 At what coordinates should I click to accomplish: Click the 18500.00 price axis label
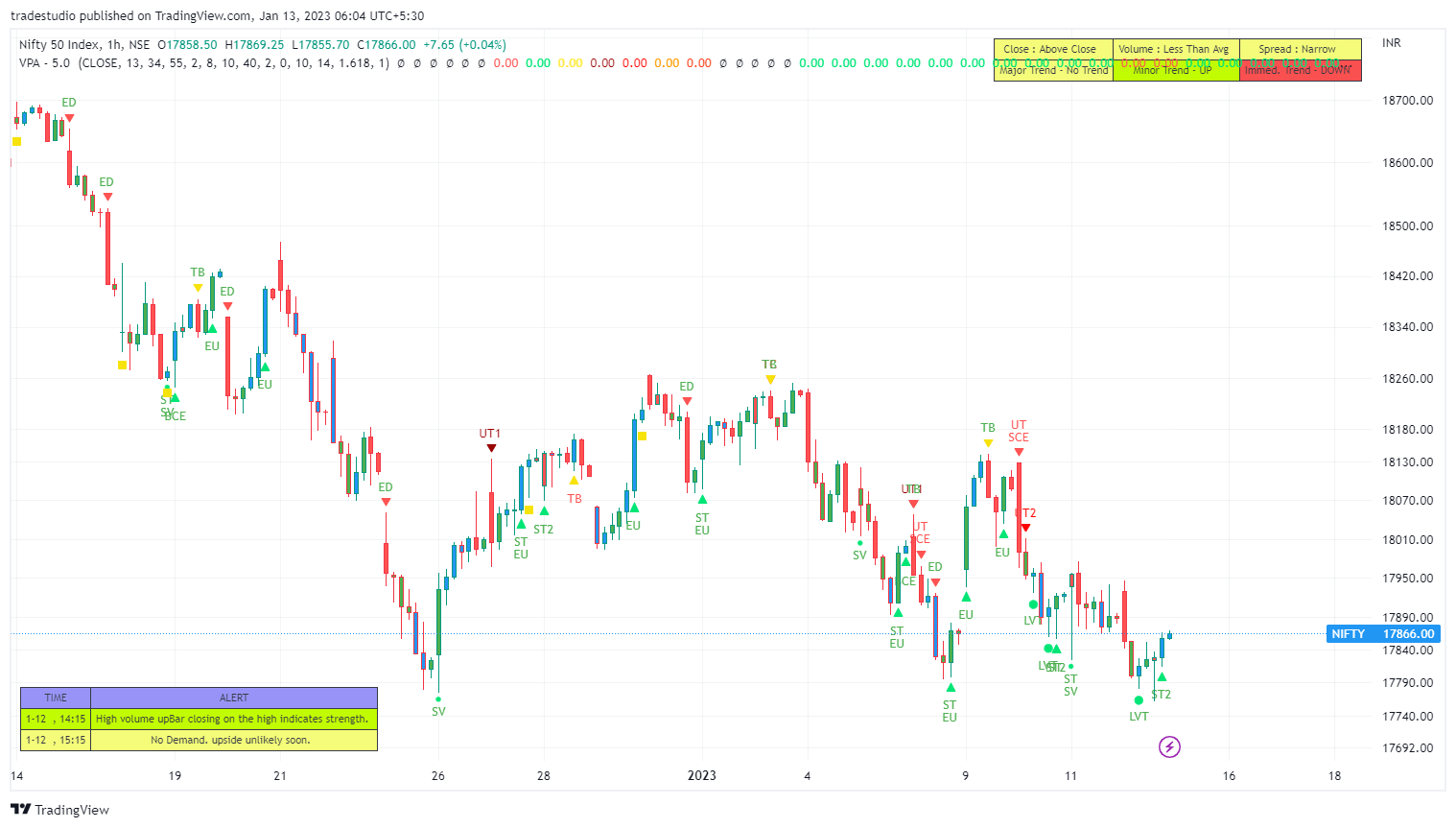(x=1407, y=226)
